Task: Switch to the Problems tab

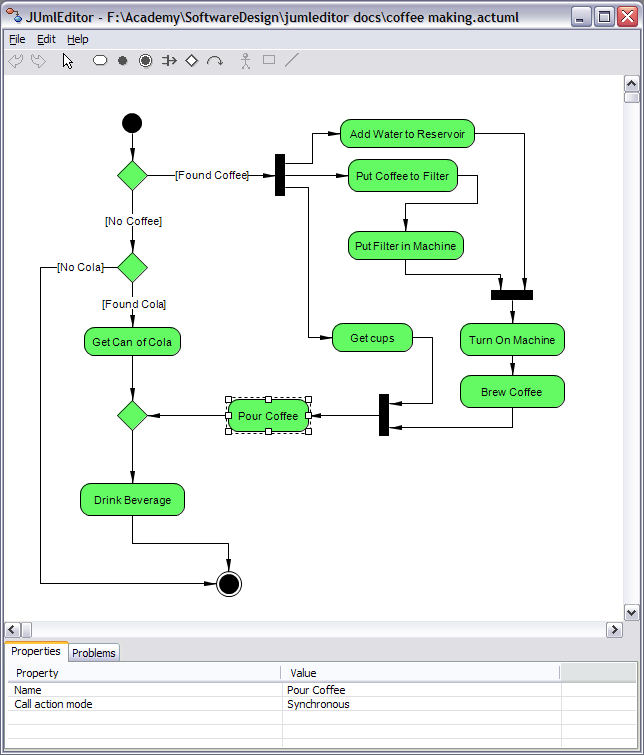Action: (94, 653)
